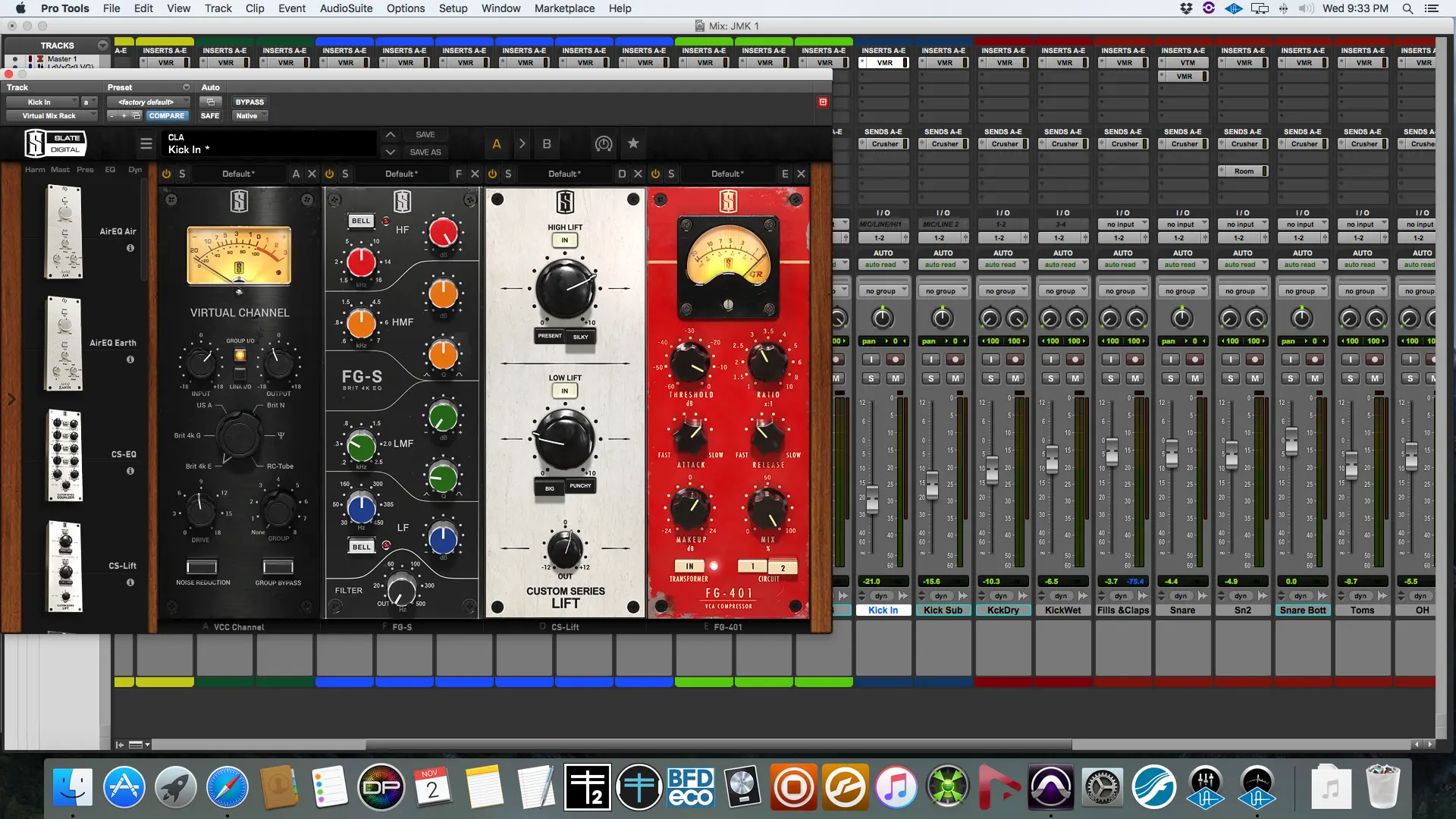Click the star favorite icon
Viewport: 1456px width, 819px height.
(x=633, y=143)
